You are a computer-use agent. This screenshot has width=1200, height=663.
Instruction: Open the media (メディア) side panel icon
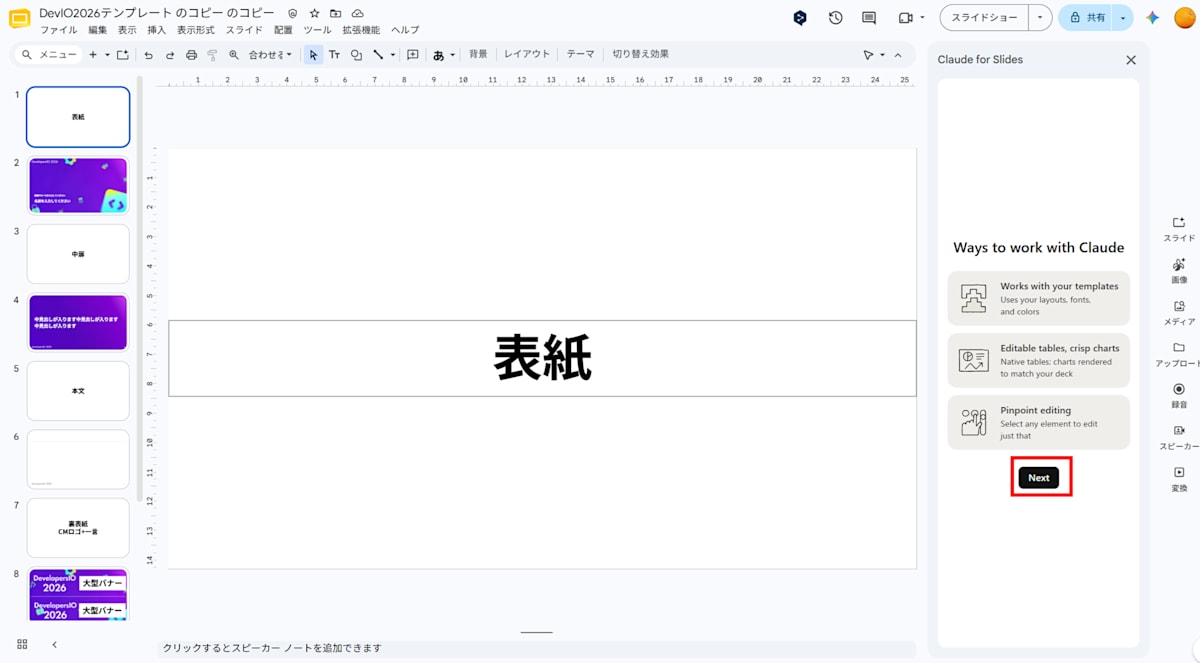[1179, 312]
